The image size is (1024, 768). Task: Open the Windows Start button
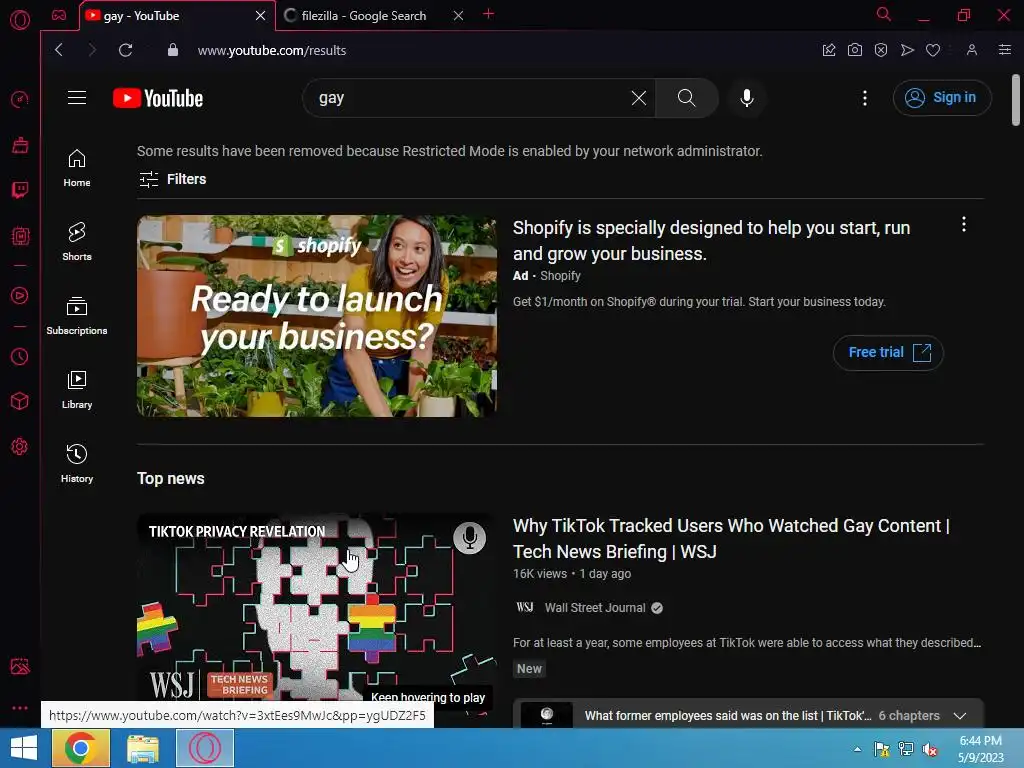click(24, 748)
